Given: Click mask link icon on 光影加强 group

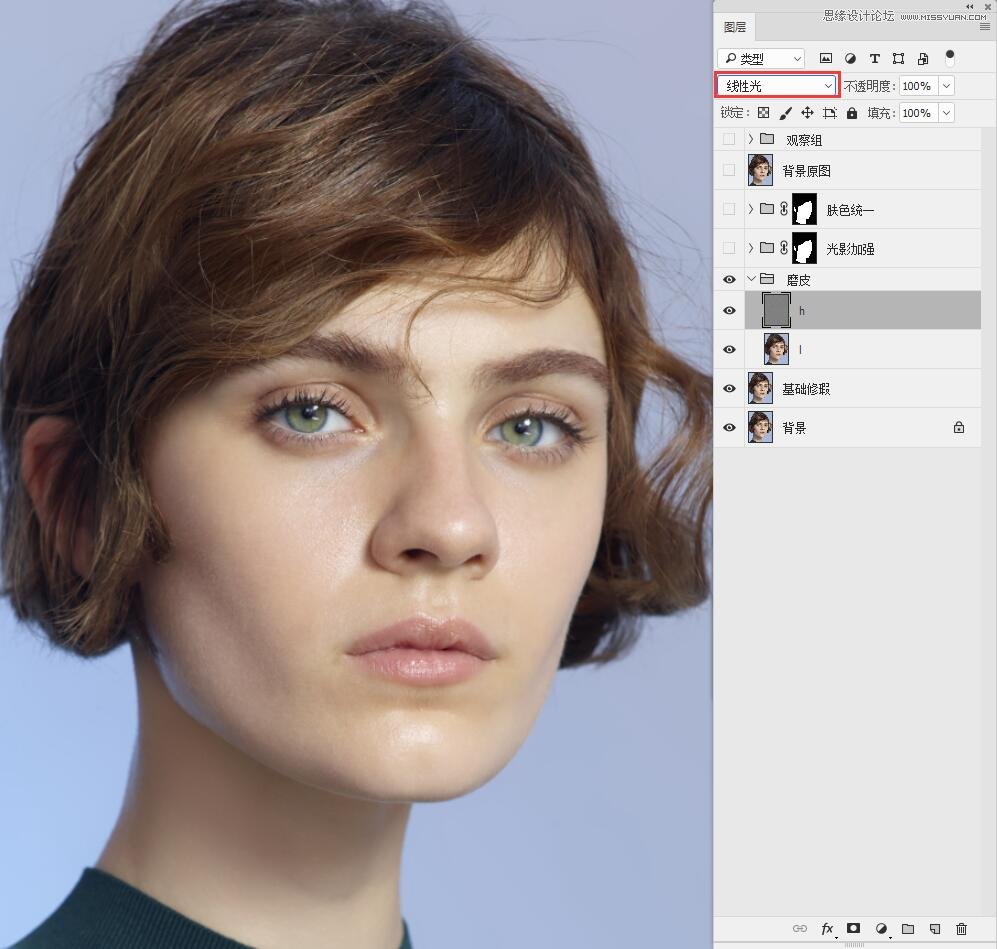Looking at the screenshot, I should coord(784,248).
